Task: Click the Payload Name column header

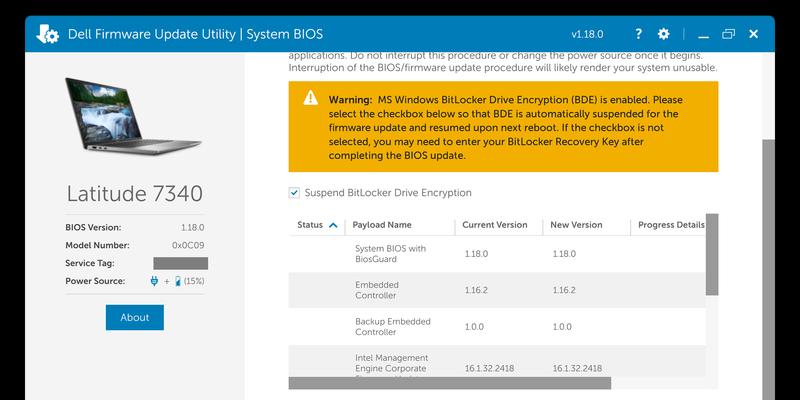Action: (x=382, y=225)
